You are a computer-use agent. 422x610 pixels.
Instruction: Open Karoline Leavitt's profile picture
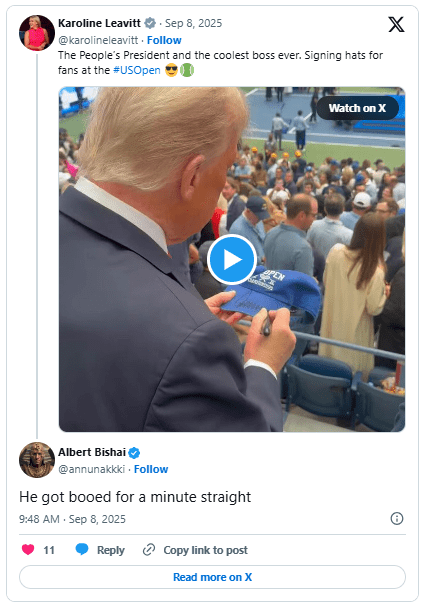[37, 33]
